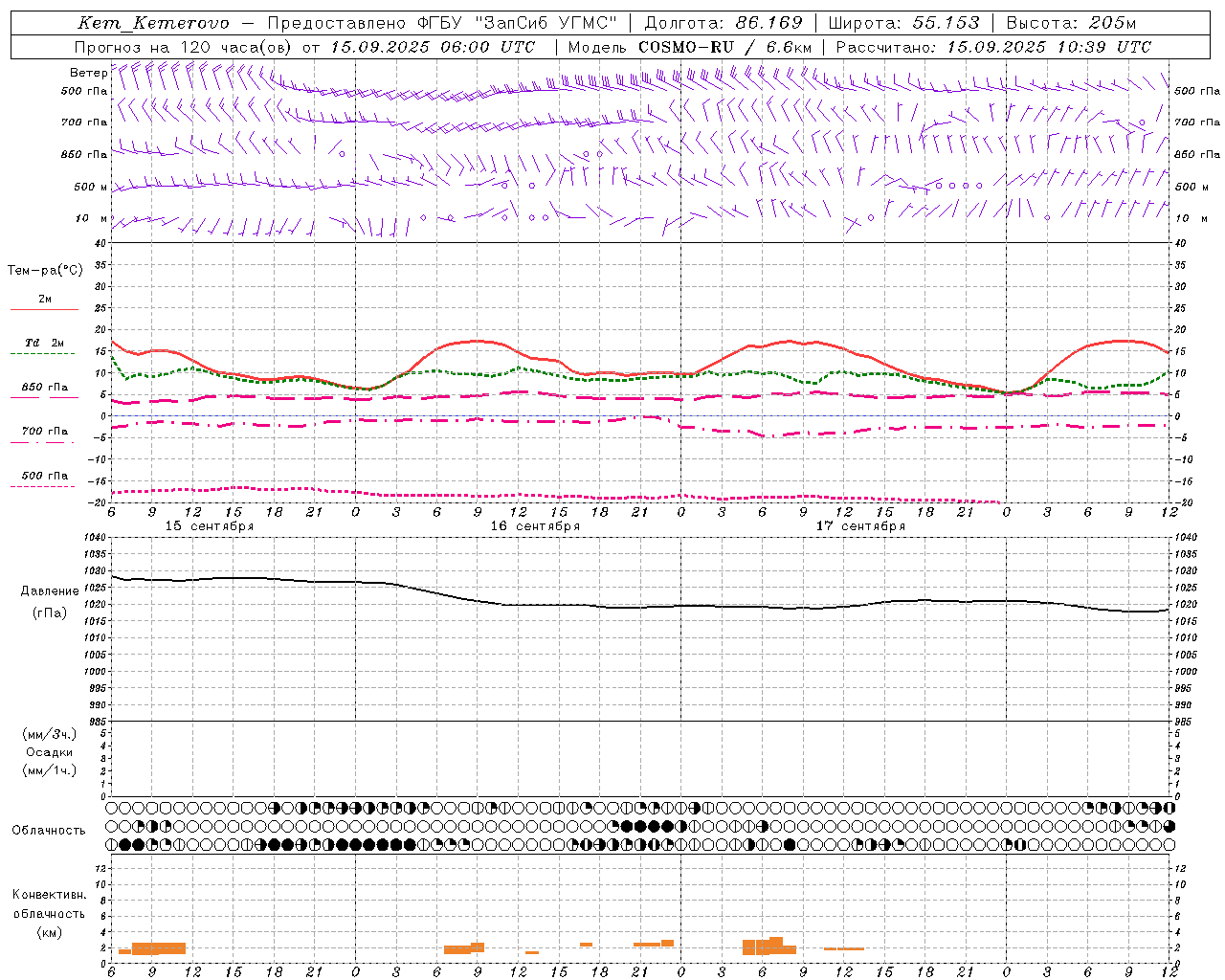Click the Ветер panel label
1225x980 pixels.
point(88,73)
